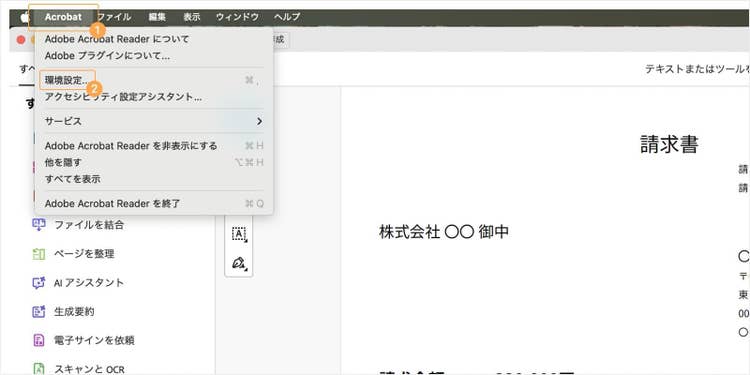Viewport: 750px width, 375px height.
Task: Open AI アシスタント
Action: coord(89,283)
